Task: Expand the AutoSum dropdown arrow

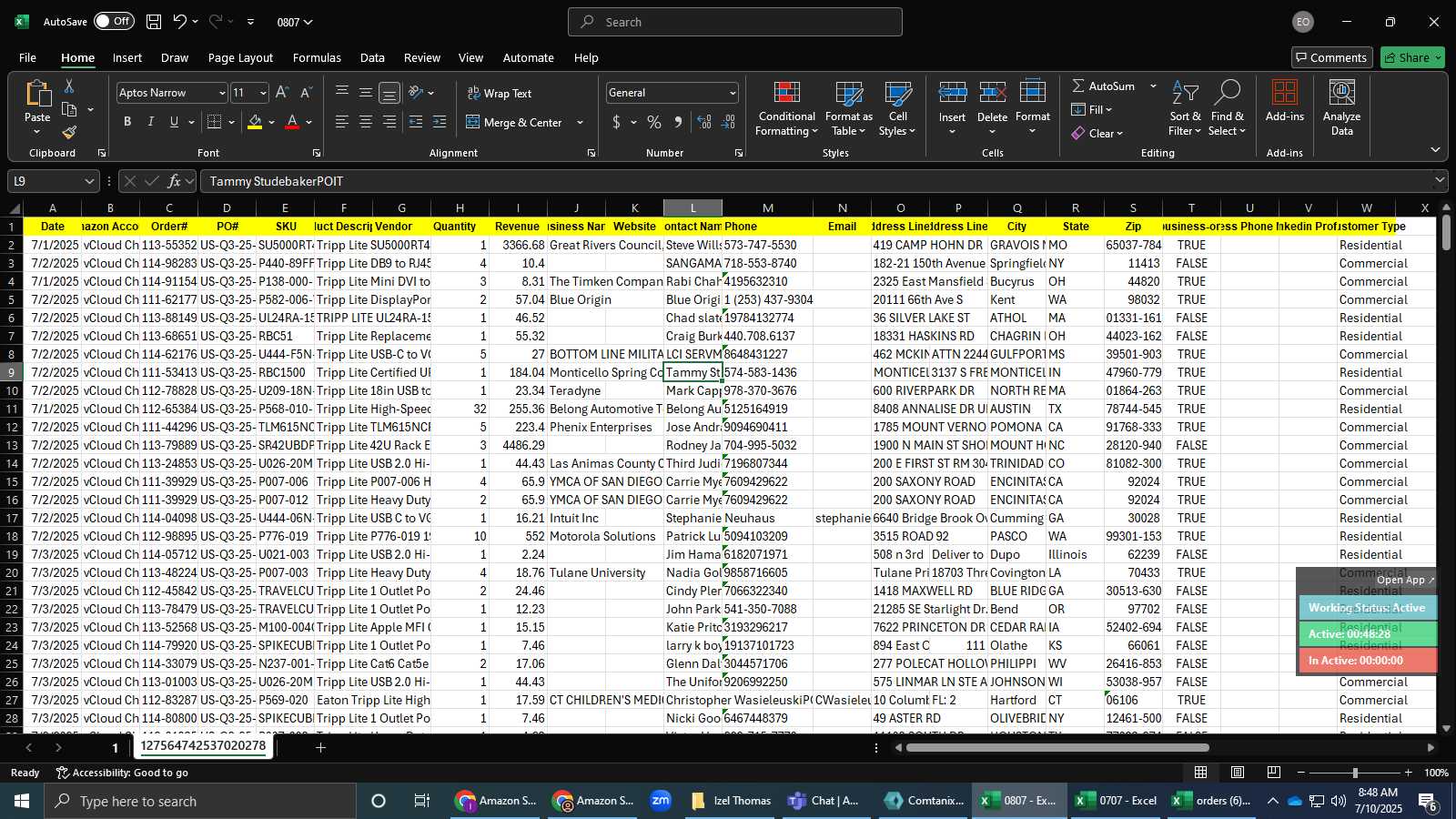Action: (1153, 86)
